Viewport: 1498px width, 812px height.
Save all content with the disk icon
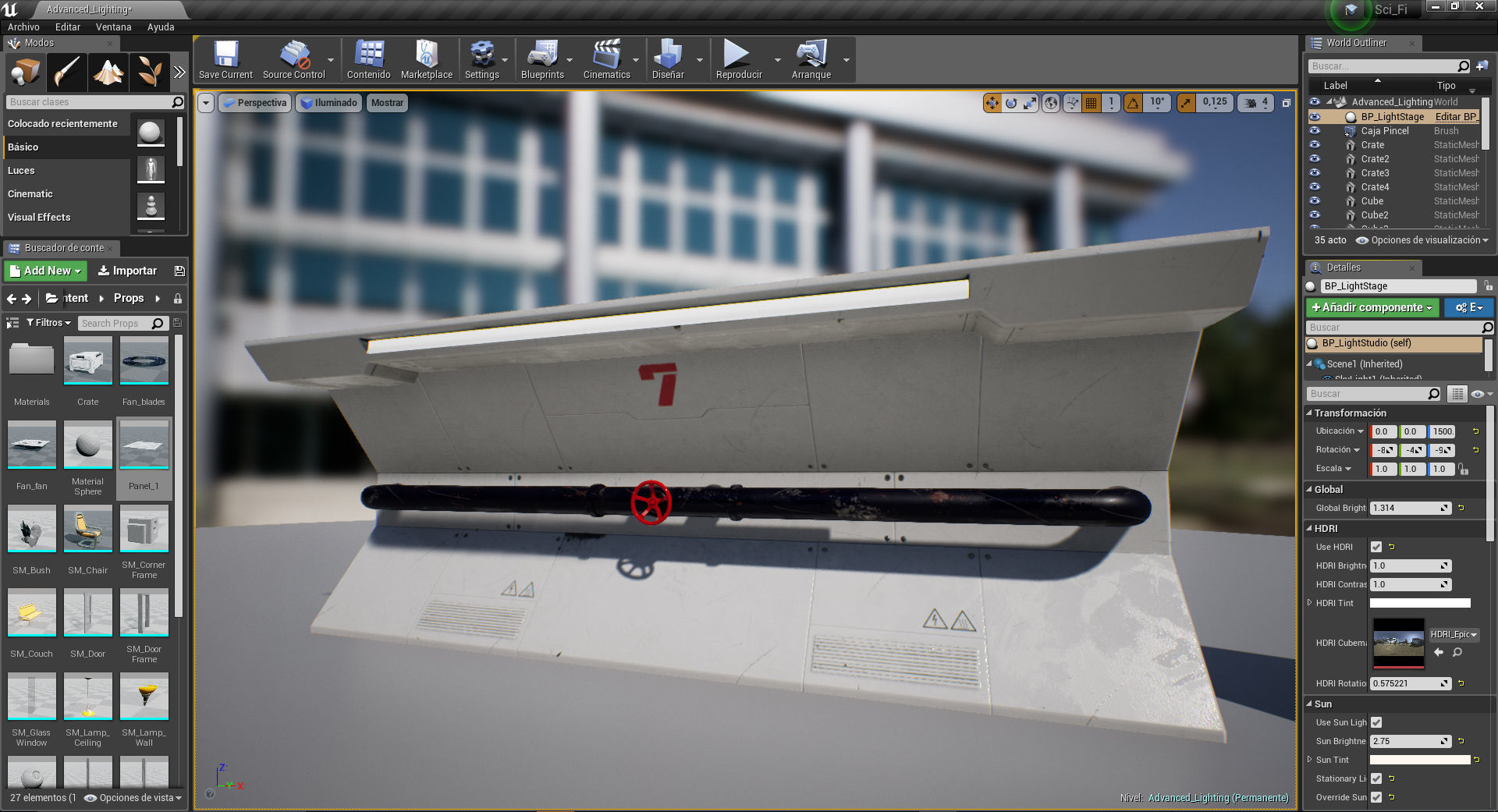tap(179, 271)
